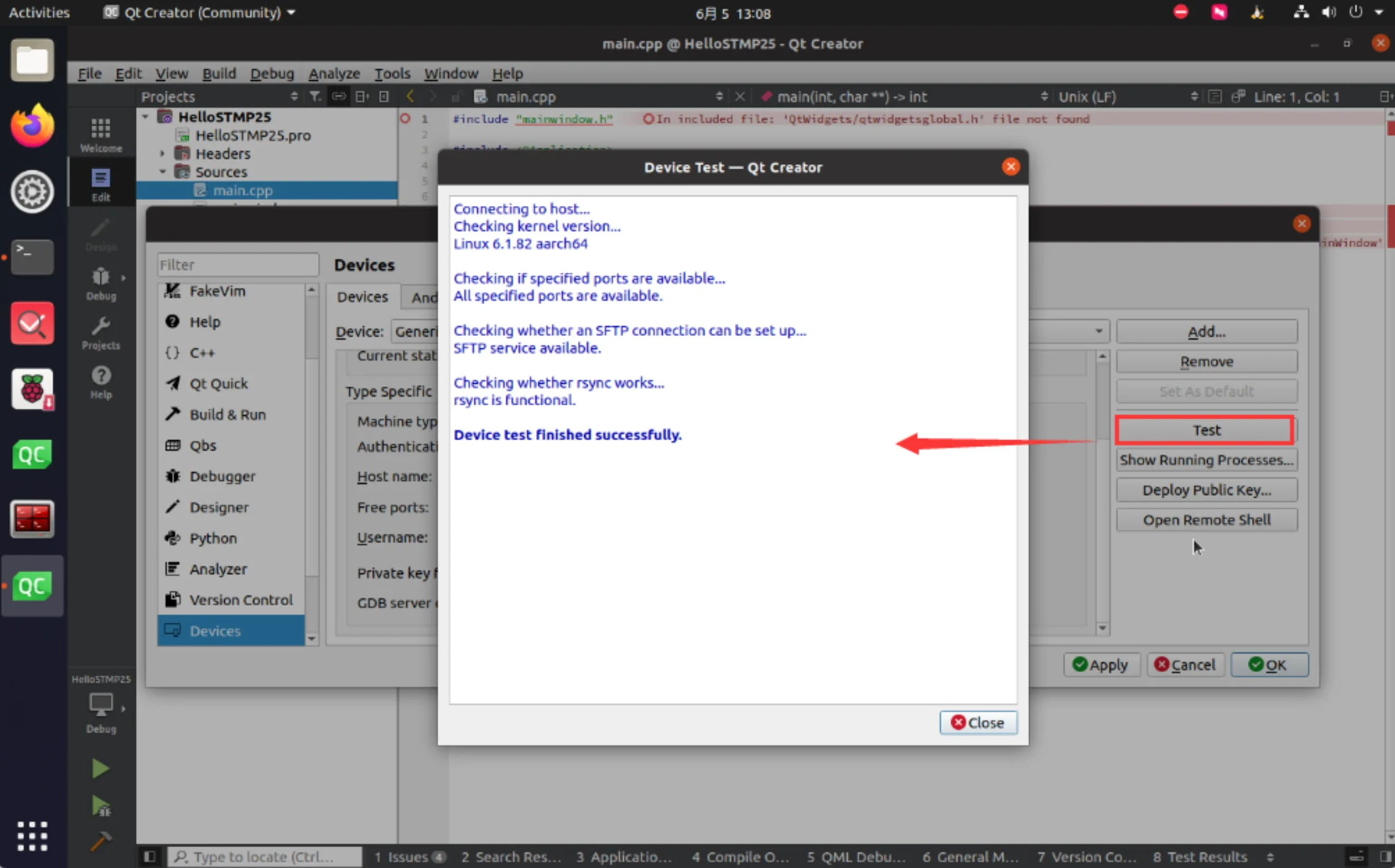Open Debug mode in mode selector
The height and width of the screenshot is (868, 1395).
tap(101, 283)
